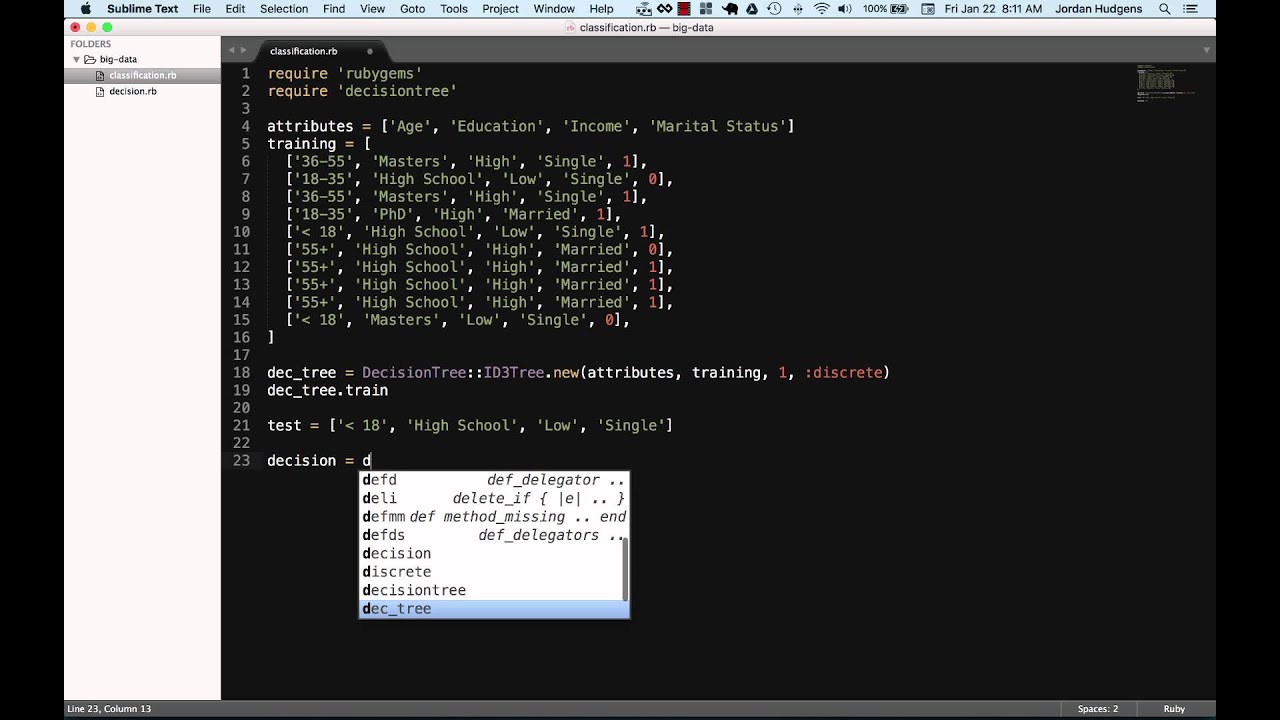1280x720 pixels.
Task: Place cursor on the require 'decisiontree' line
Action: tap(361, 91)
